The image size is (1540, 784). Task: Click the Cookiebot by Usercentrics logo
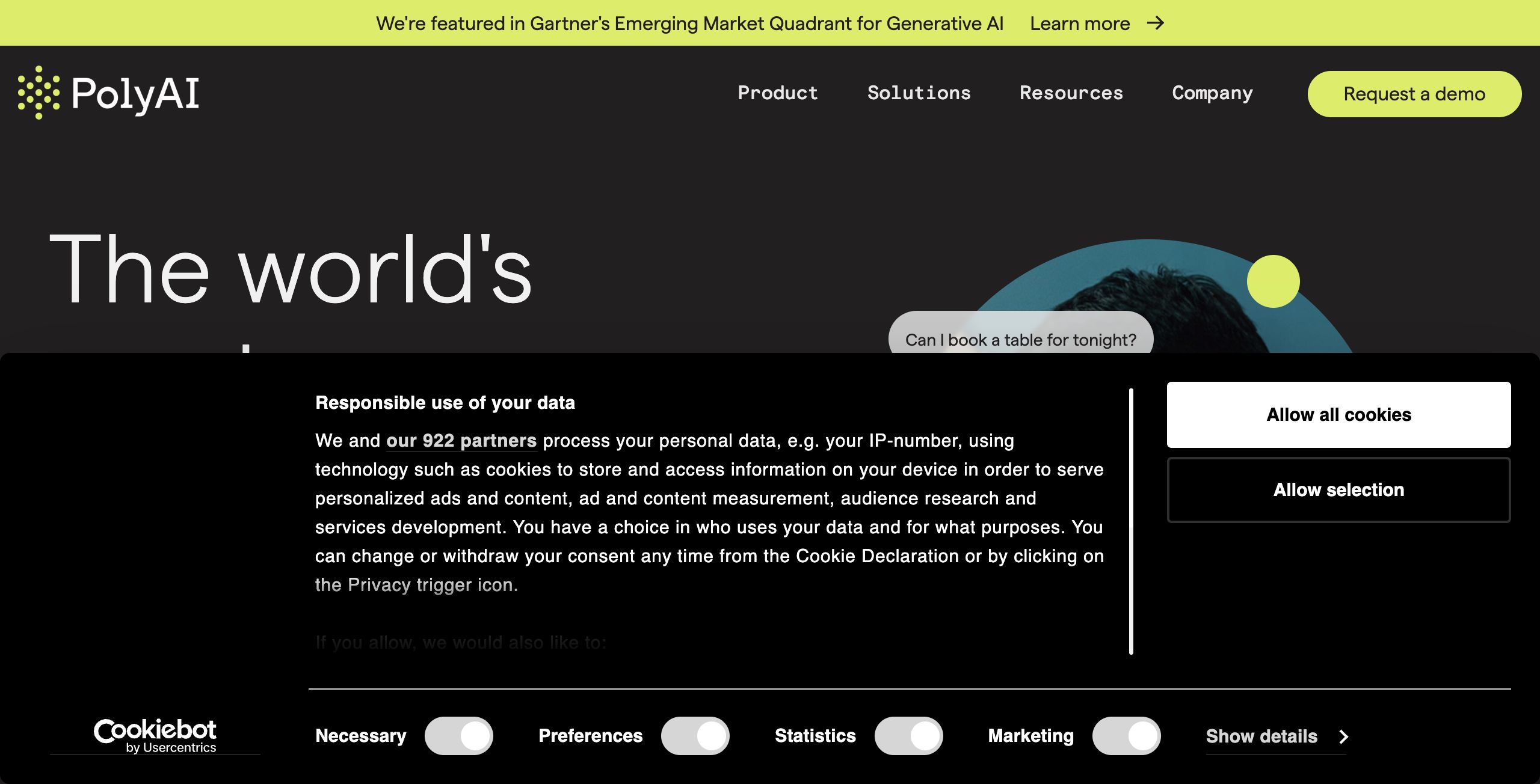[x=155, y=735]
